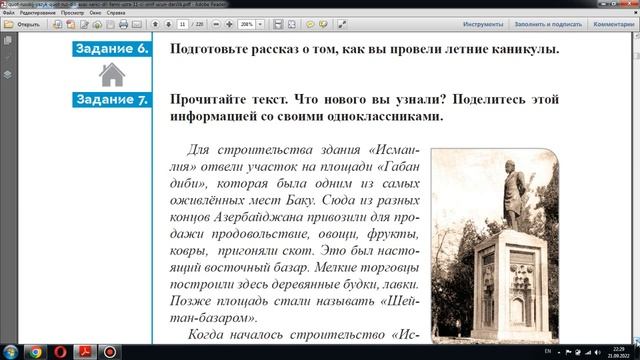Click the EN language indicator in tray
640x360 pixels.
click(548, 351)
